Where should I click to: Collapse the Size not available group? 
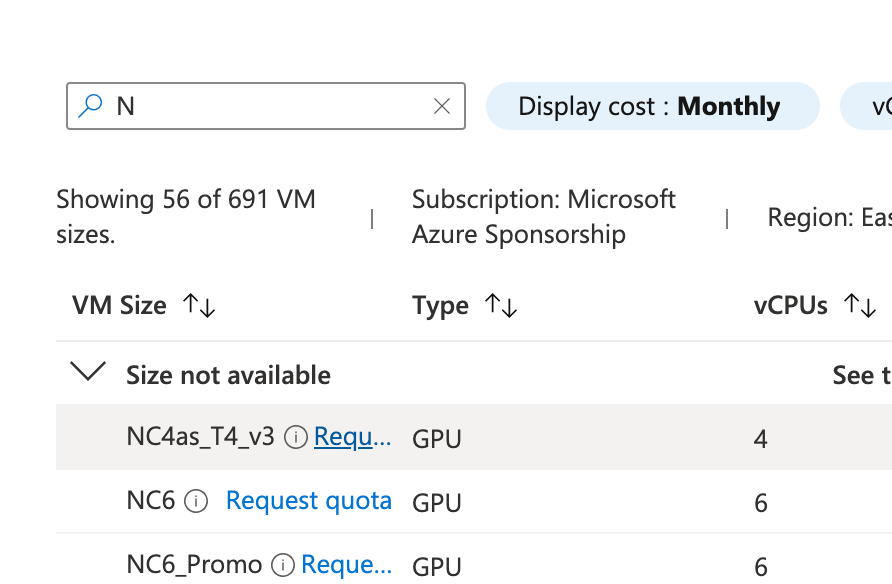[x=89, y=373]
